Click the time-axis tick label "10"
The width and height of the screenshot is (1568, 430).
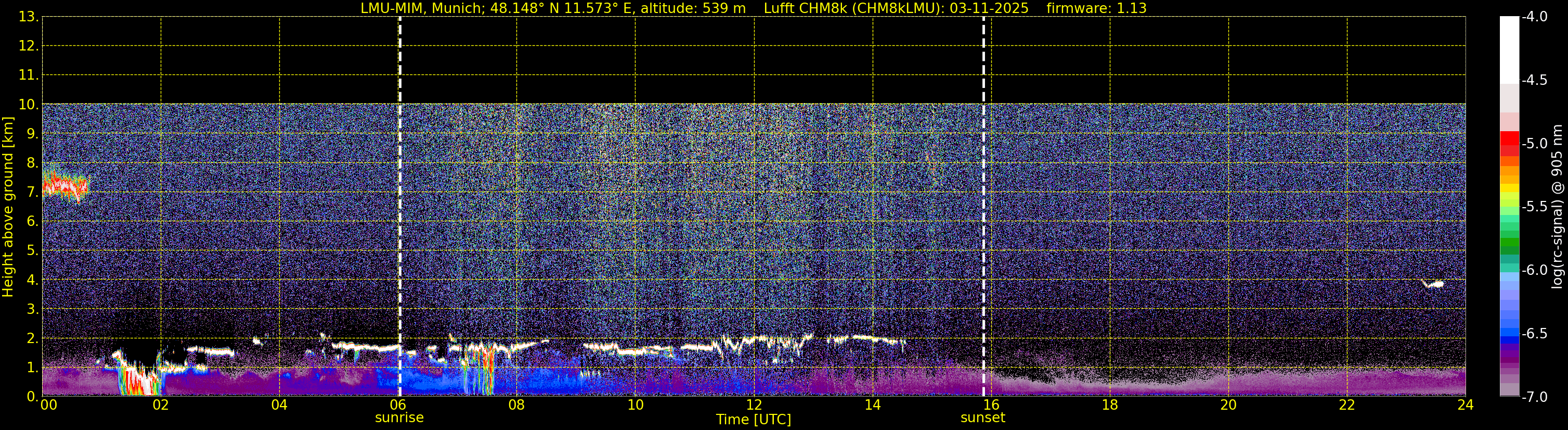[x=636, y=404]
